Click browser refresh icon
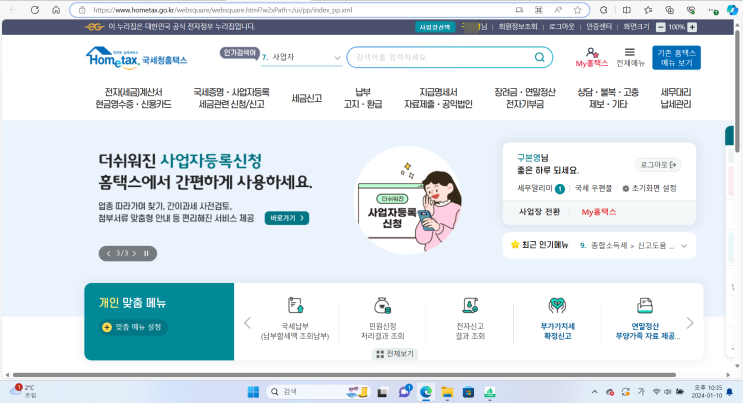This screenshot has width=743, height=403. [35, 10]
